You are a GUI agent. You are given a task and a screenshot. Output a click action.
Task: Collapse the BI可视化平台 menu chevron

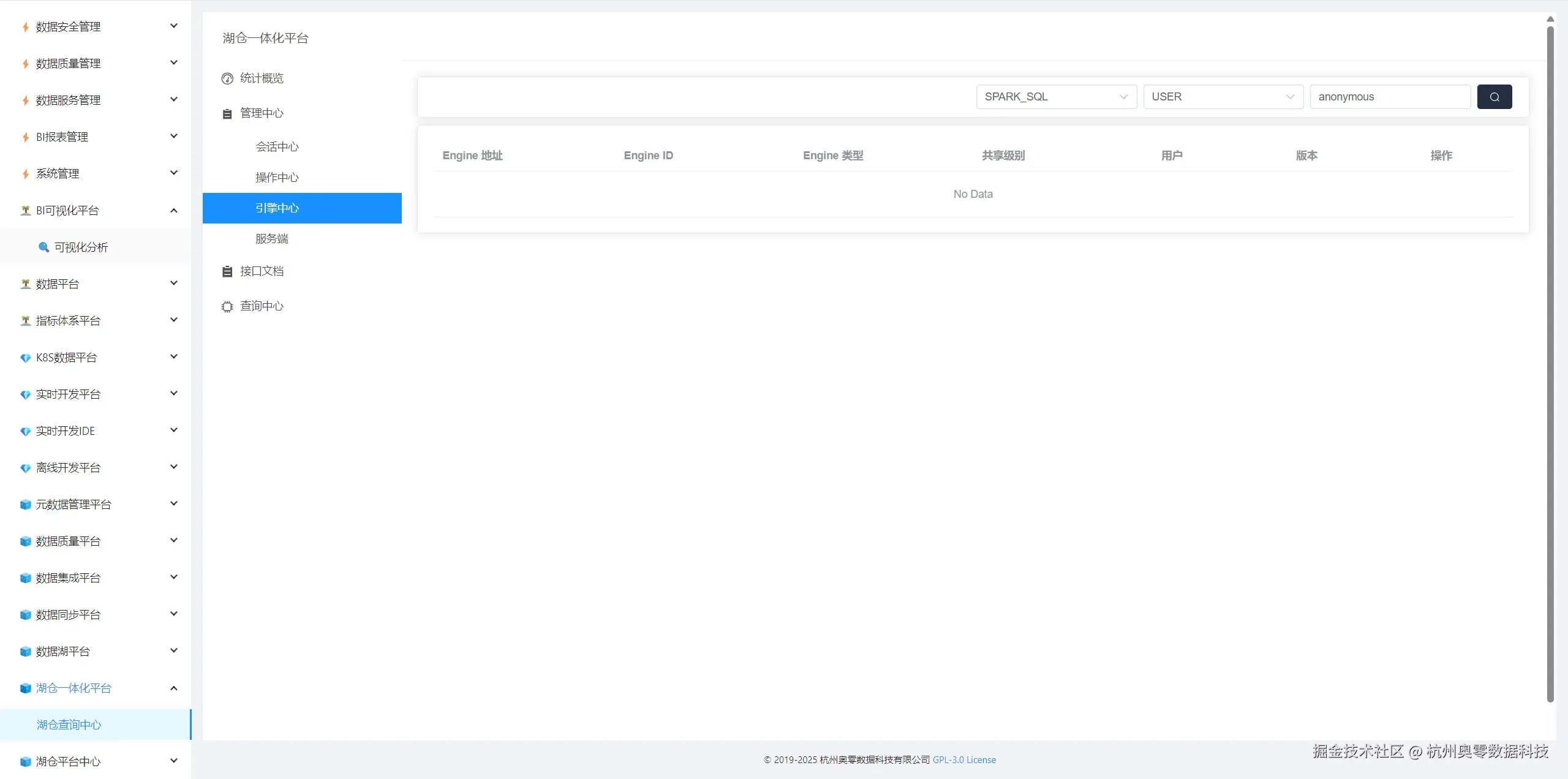click(174, 211)
